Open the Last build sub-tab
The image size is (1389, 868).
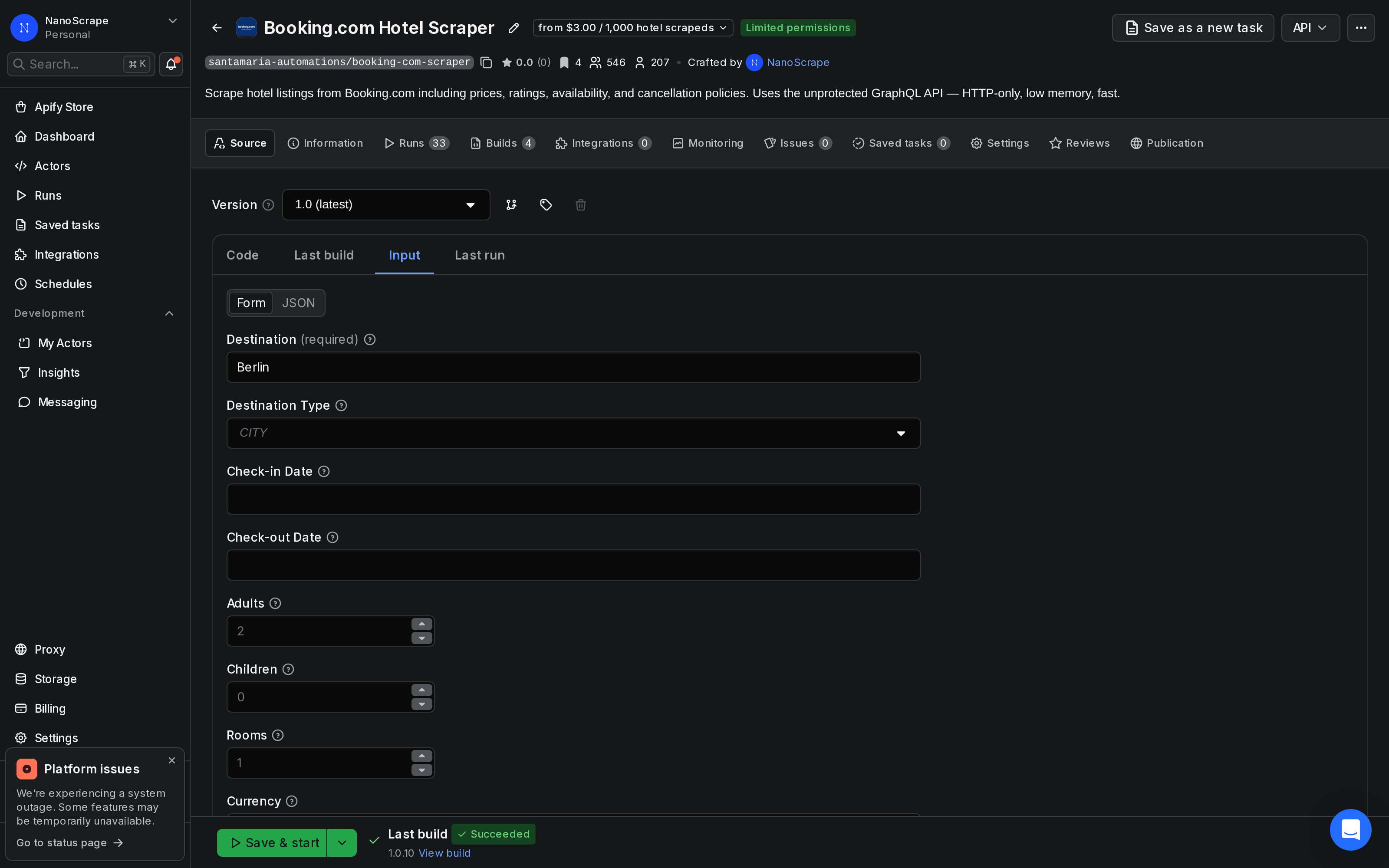(324, 256)
